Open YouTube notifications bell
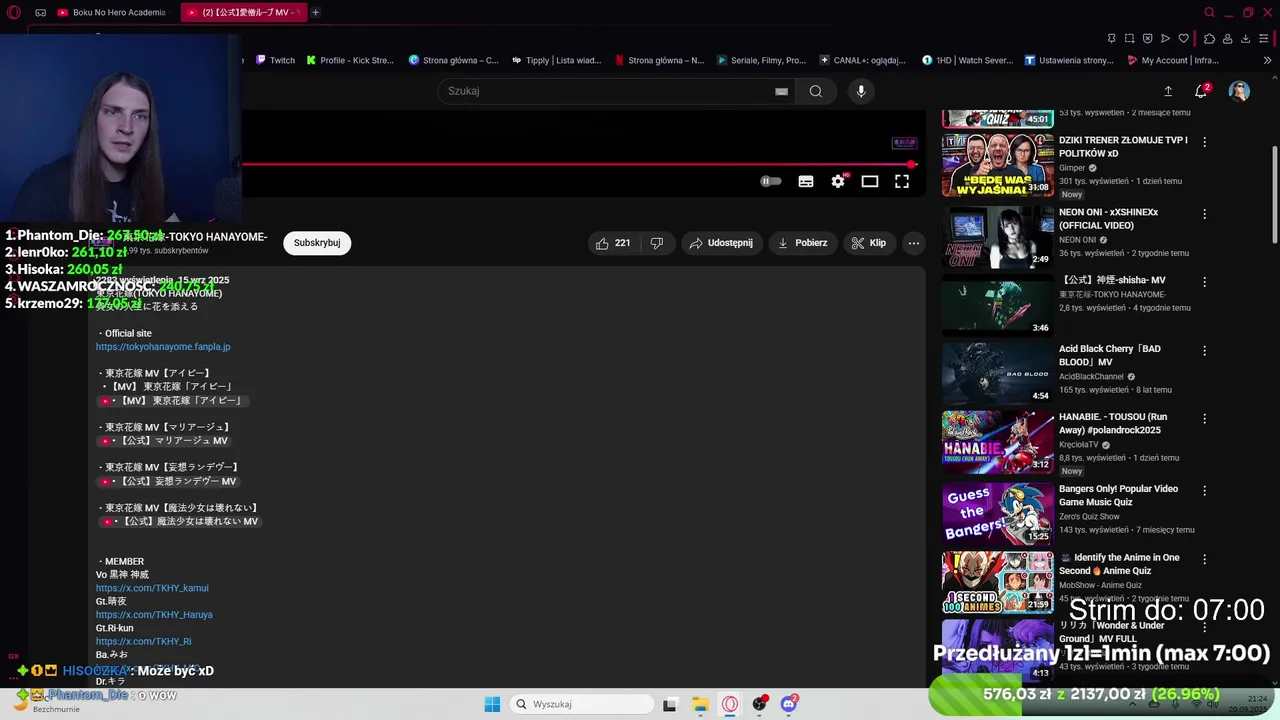Image resolution: width=1280 pixels, height=720 pixels. click(1201, 91)
